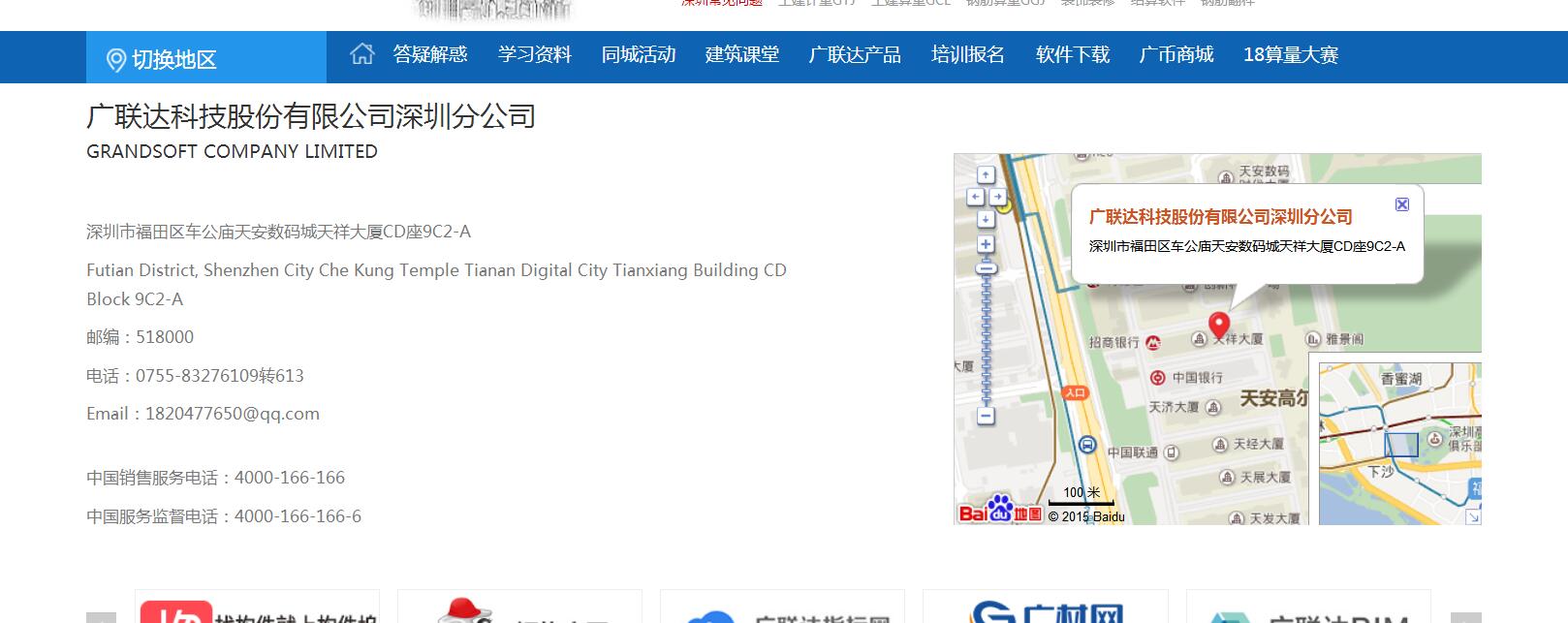Open 建筑课堂 from the navigation bar
Screen dimensions: 1568x623
tap(742, 55)
